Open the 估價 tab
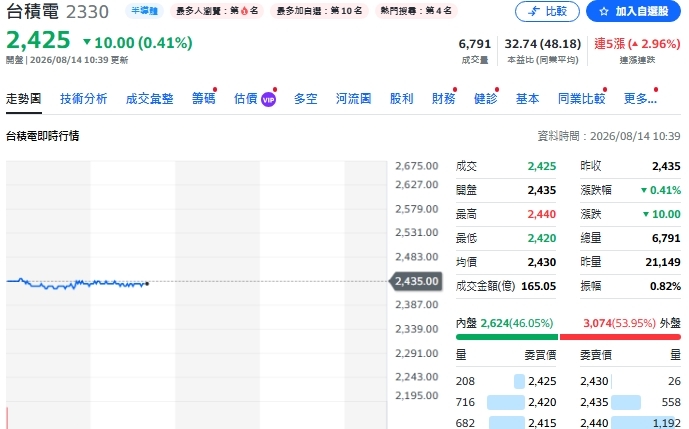This screenshot has height=429, width=689. tap(246, 98)
